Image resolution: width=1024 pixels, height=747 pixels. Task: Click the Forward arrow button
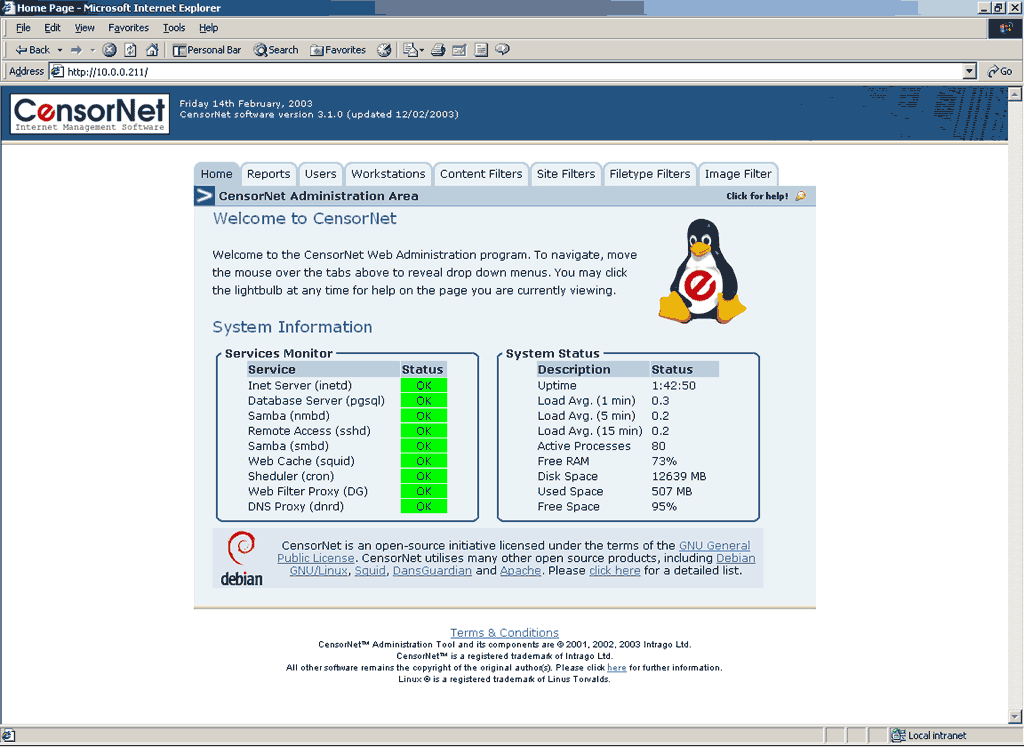tap(76, 50)
